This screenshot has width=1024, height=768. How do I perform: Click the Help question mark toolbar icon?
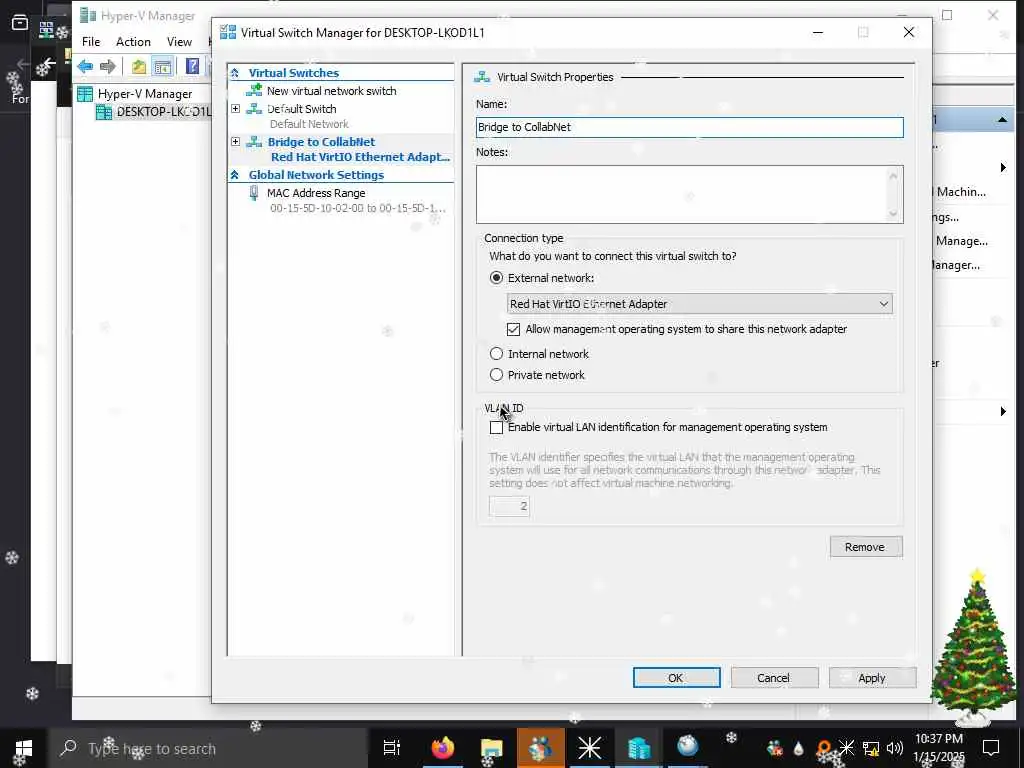[x=192, y=66]
